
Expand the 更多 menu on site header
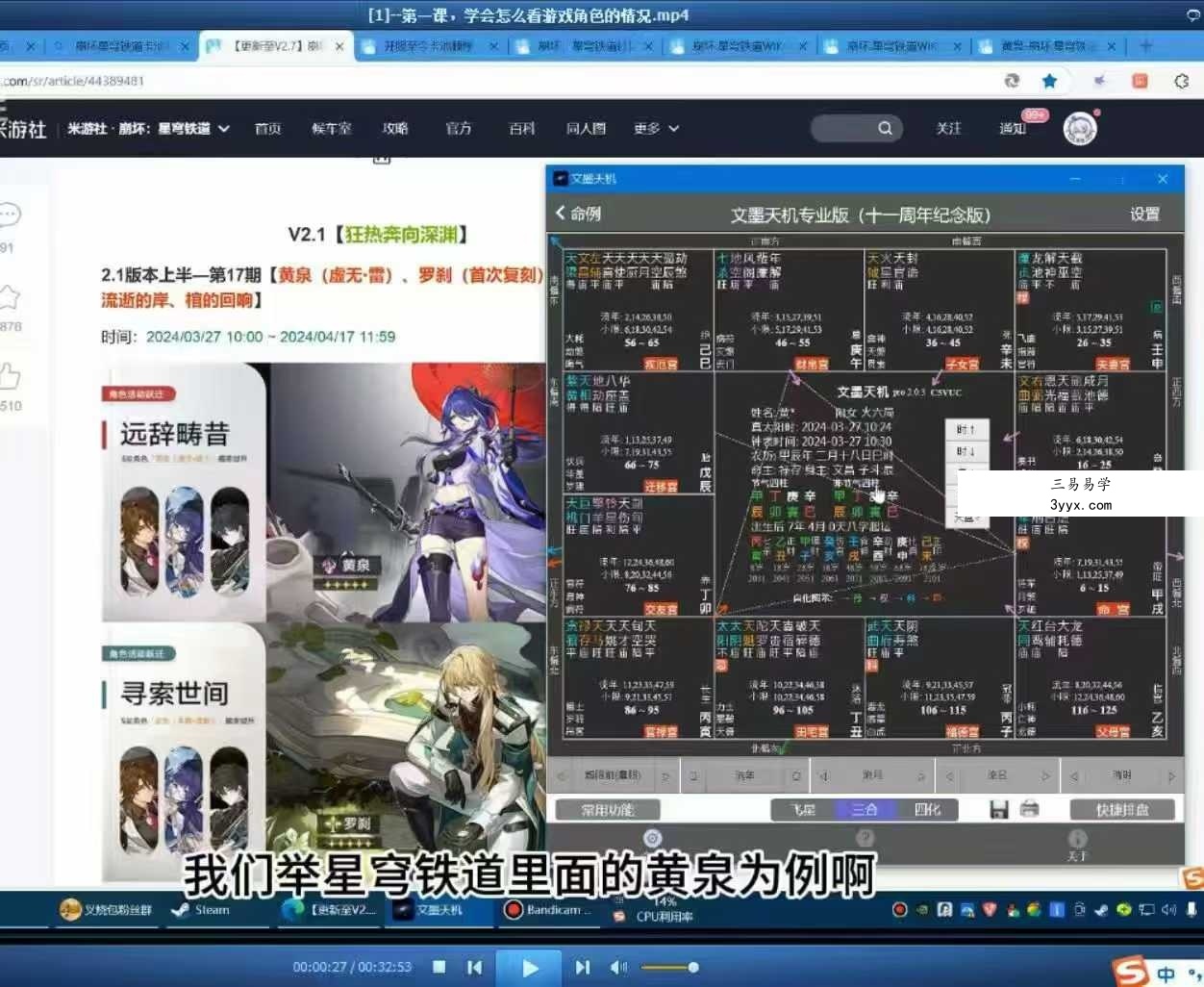[657, 128]
